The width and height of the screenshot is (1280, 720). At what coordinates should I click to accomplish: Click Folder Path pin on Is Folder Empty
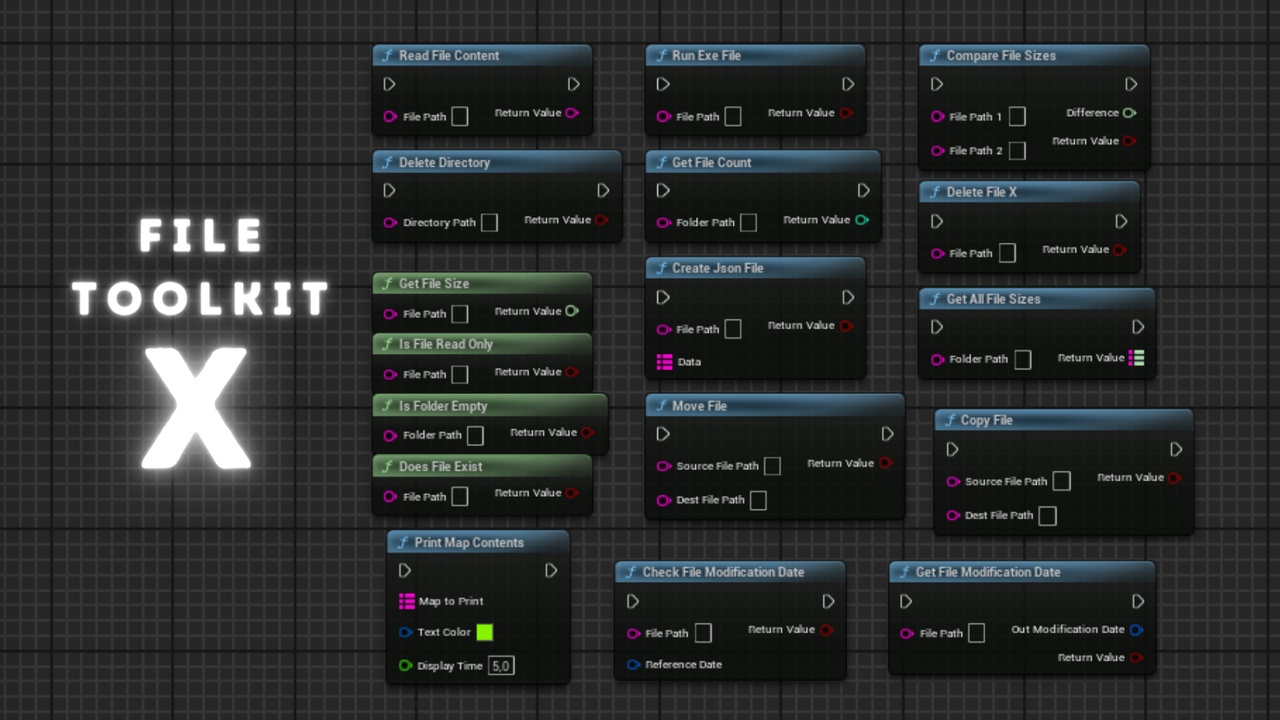pos(391,436)
